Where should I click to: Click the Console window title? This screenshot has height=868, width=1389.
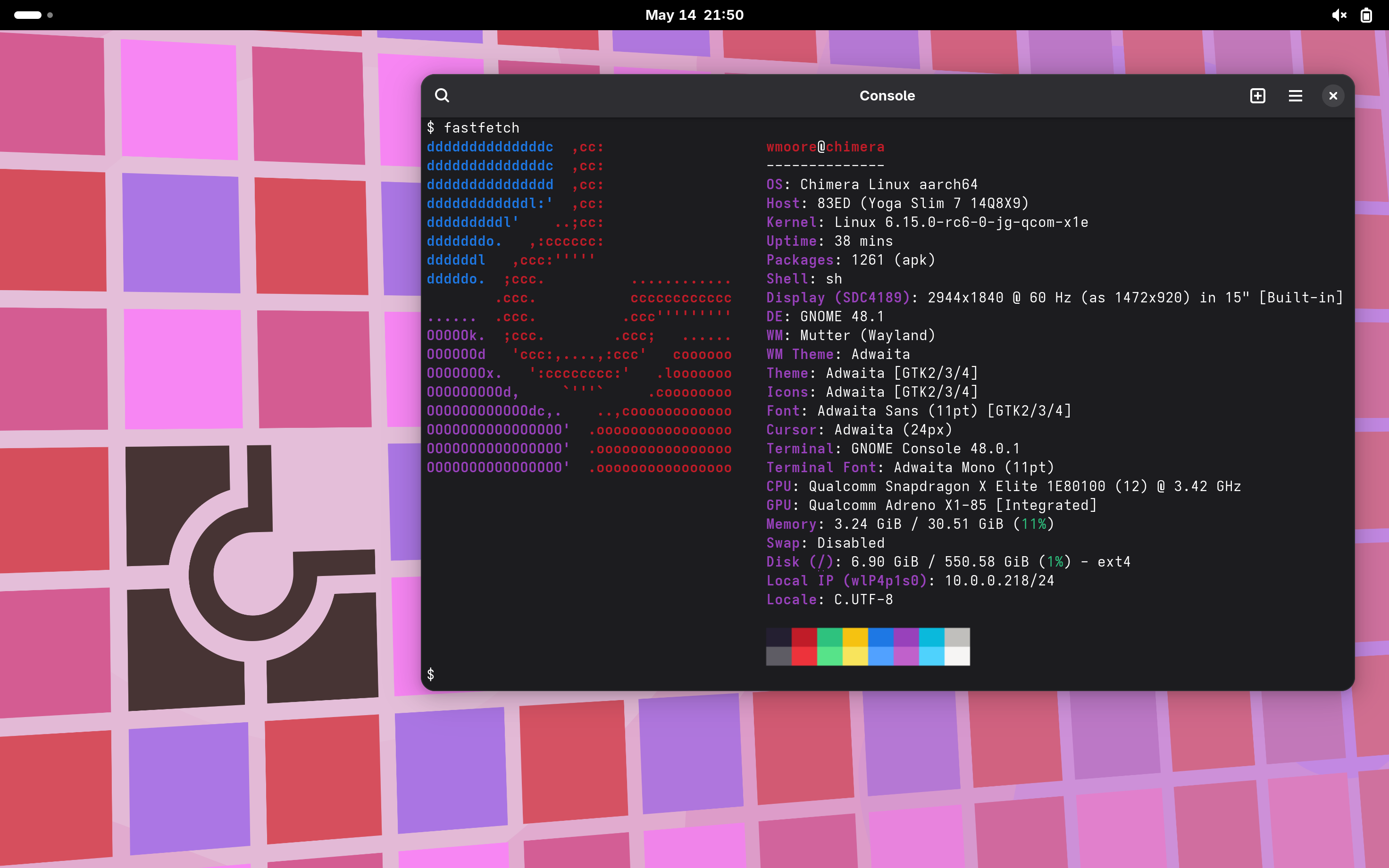coord(887,96)
